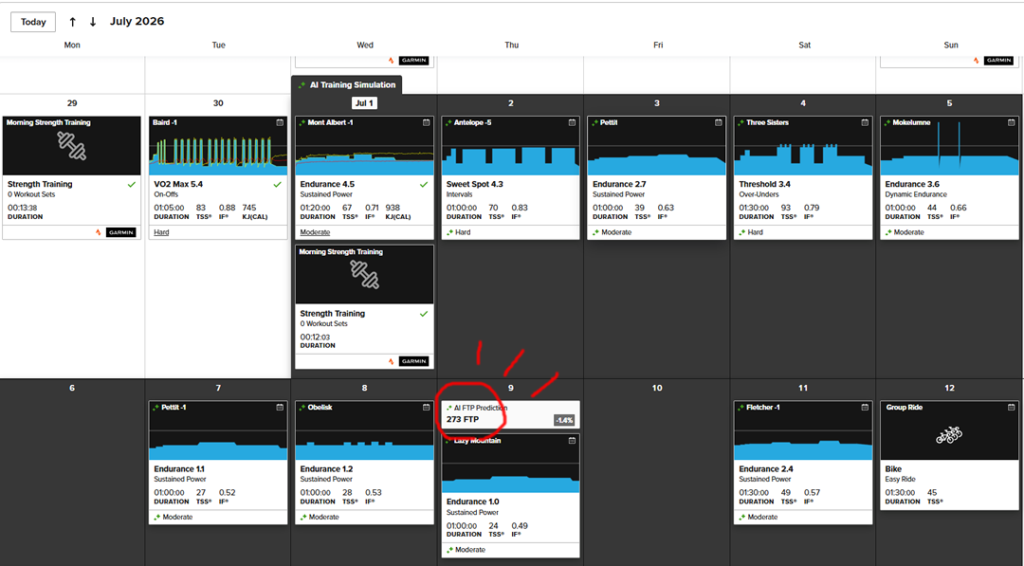
Task: Click calendar icon on Group Ride card
Action: (1011, 407)
